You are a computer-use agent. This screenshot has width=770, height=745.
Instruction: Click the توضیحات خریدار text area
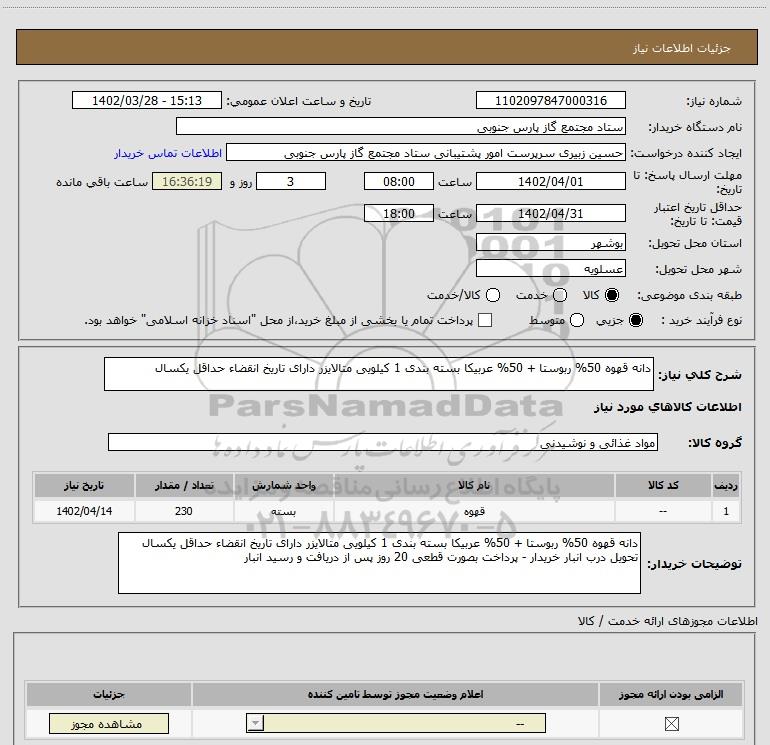(x=379, y=563)
